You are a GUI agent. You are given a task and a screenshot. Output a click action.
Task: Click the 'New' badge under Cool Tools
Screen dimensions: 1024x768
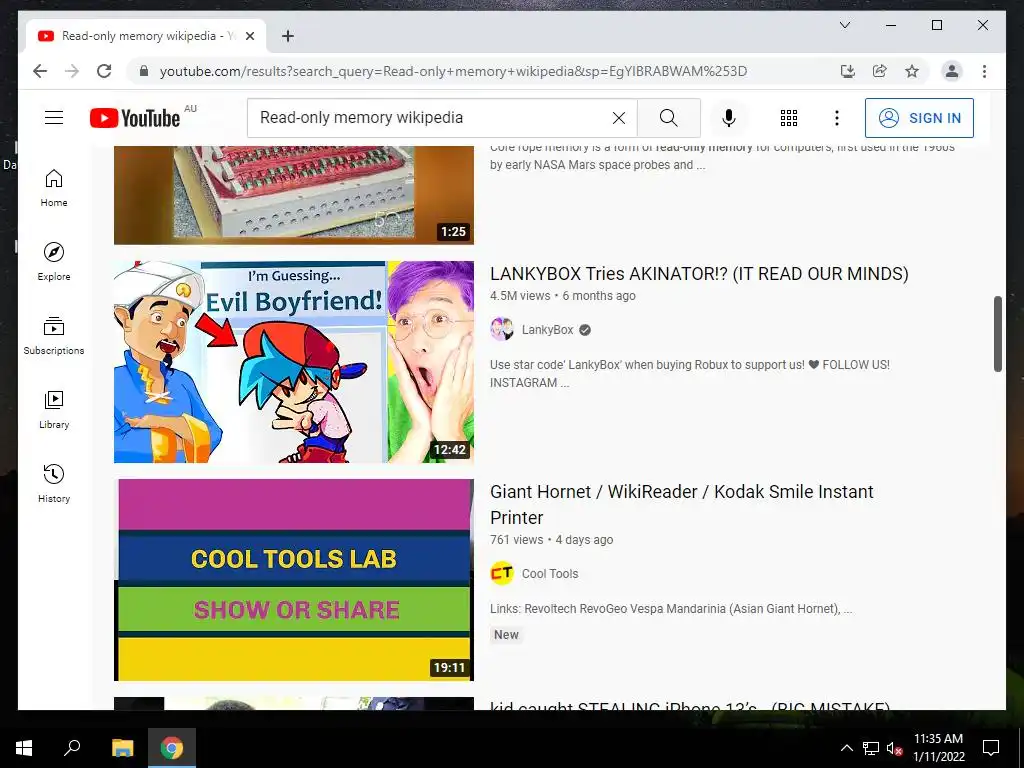pos(506,635)
